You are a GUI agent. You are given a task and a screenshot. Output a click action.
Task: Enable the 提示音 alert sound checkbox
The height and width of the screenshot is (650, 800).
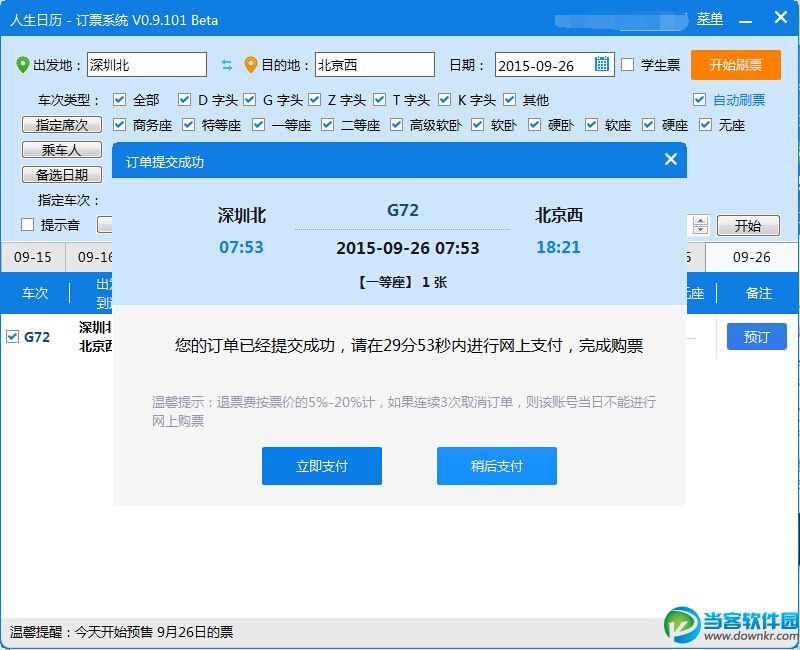click(x=28, y=224)
